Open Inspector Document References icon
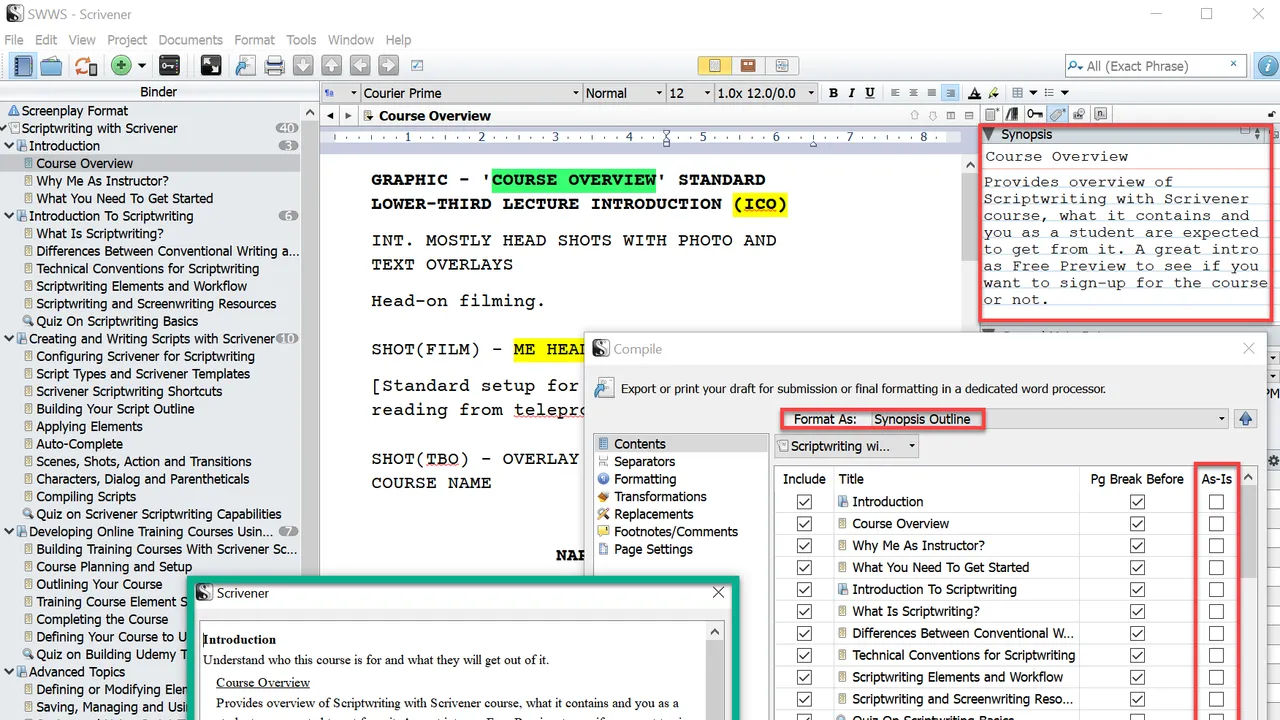 [1011, 115]
